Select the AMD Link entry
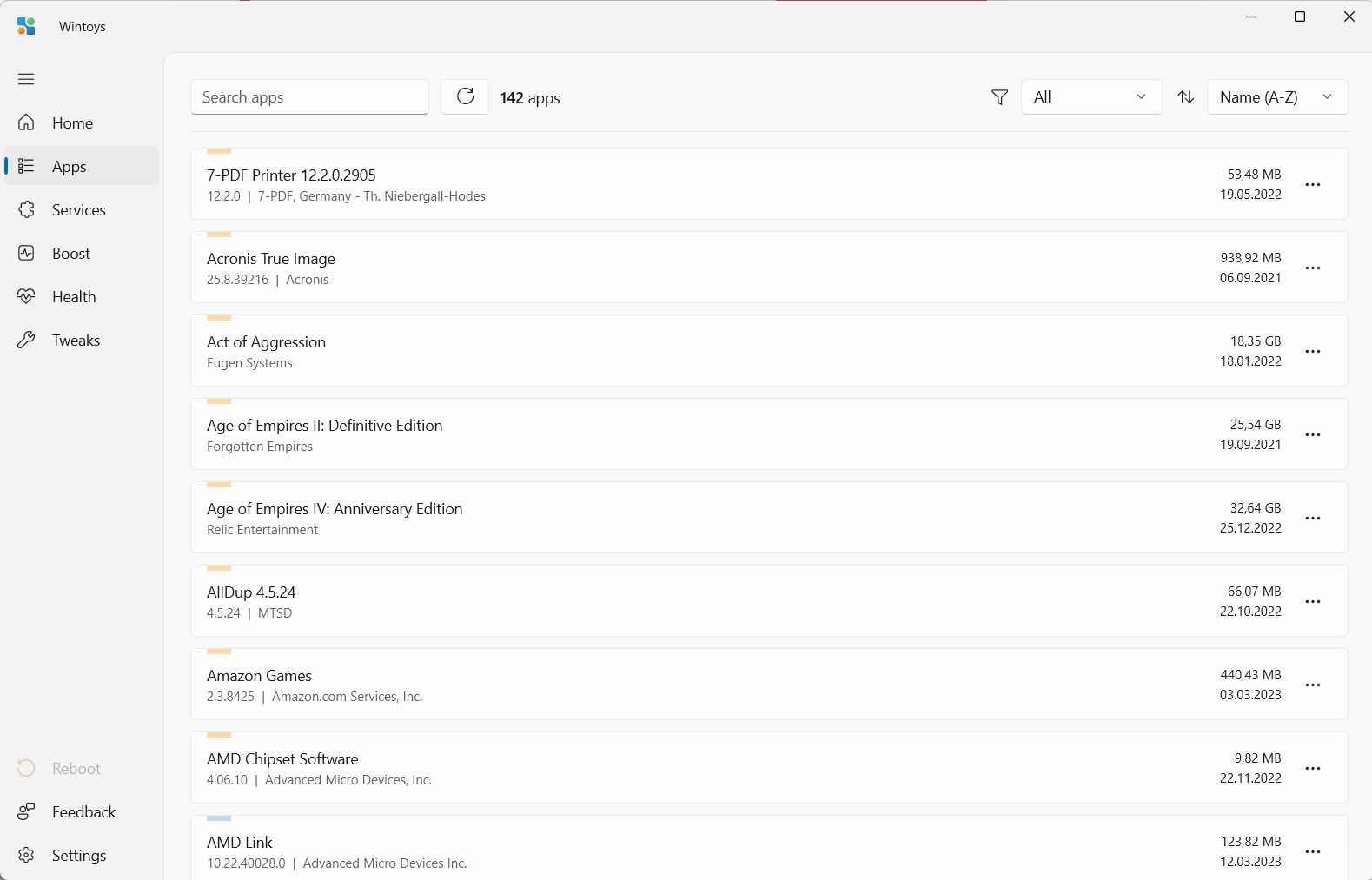The height and width of the screenshot is (880, 1372). click(x=769, y=848)
